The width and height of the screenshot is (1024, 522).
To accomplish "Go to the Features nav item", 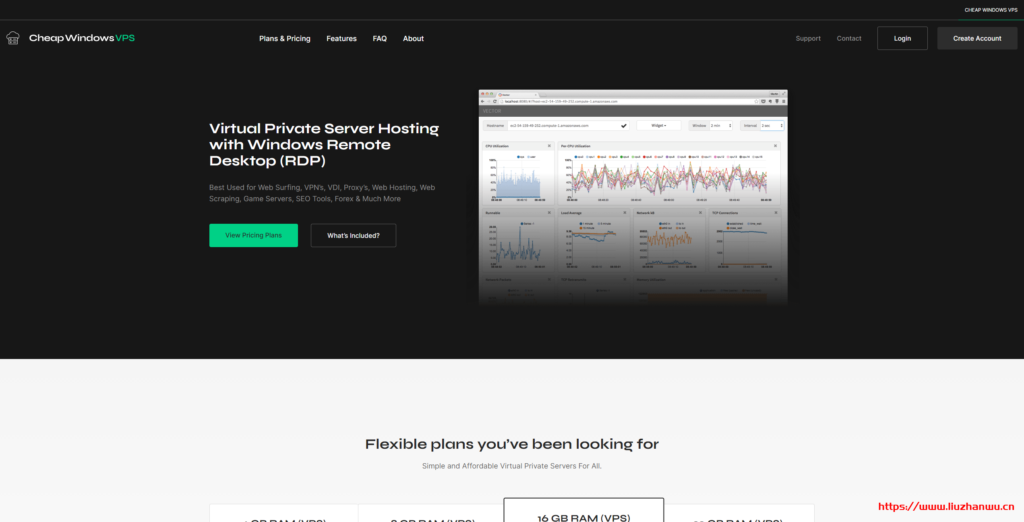I will 341,39.
